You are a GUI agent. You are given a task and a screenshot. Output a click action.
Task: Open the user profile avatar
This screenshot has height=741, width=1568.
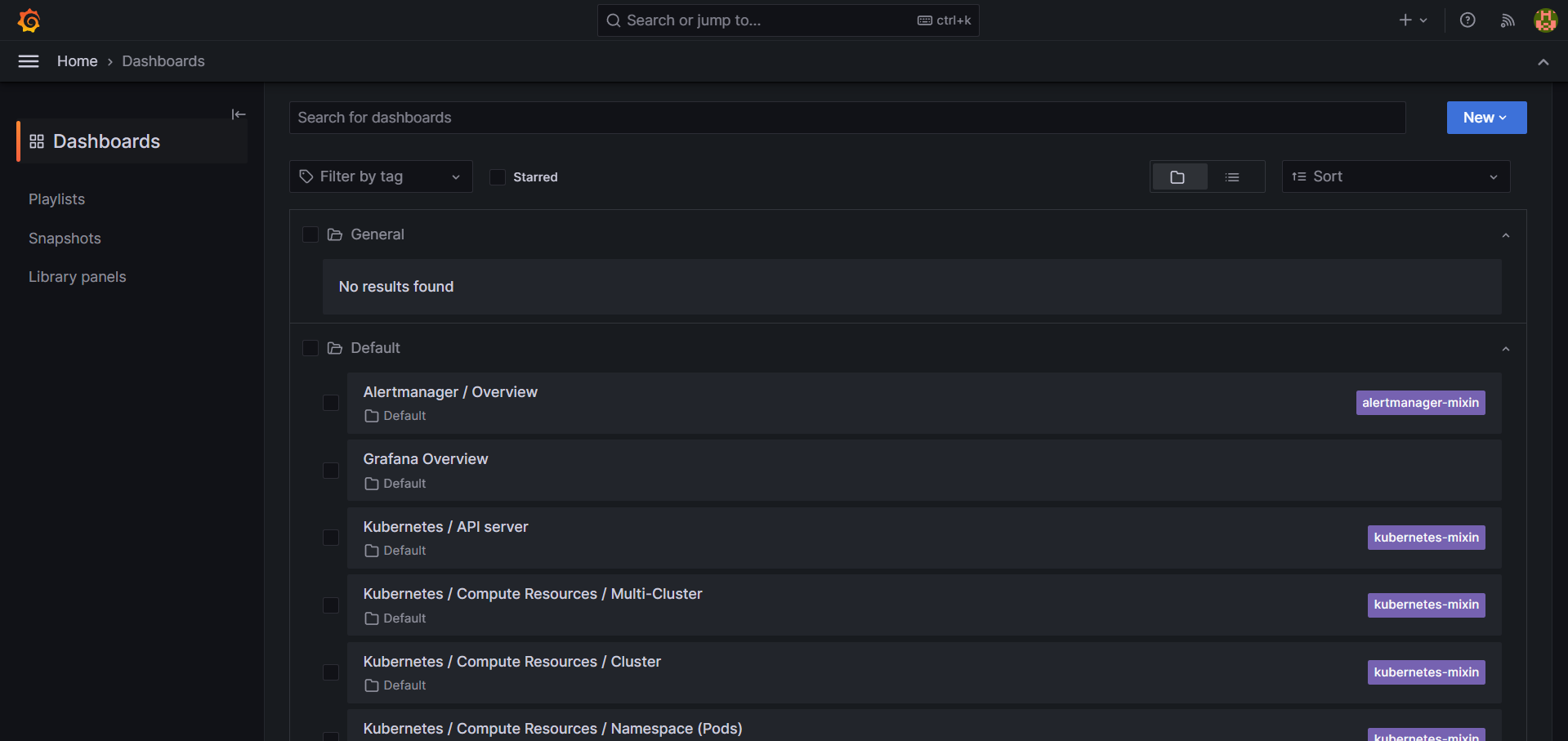[x=1545, y=20]
